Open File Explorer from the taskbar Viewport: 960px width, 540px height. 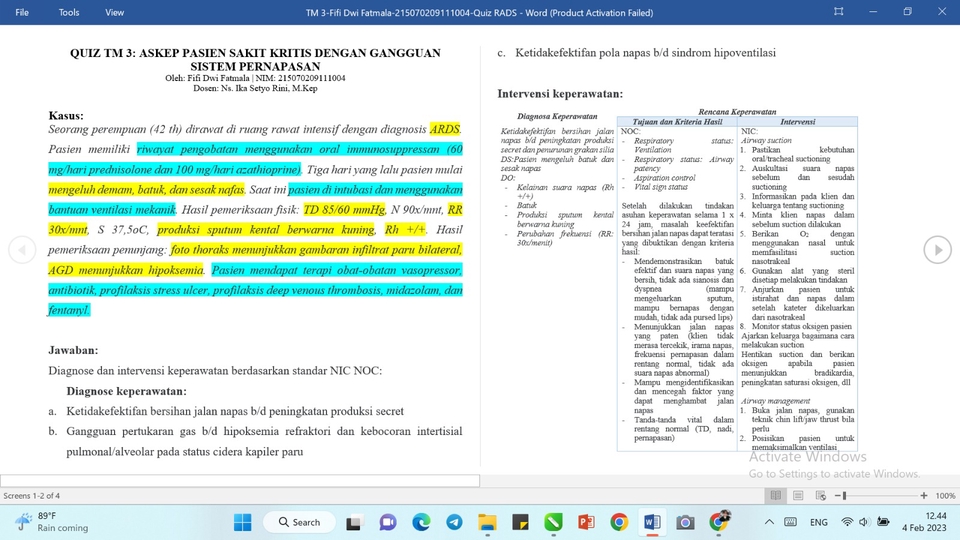487,522
